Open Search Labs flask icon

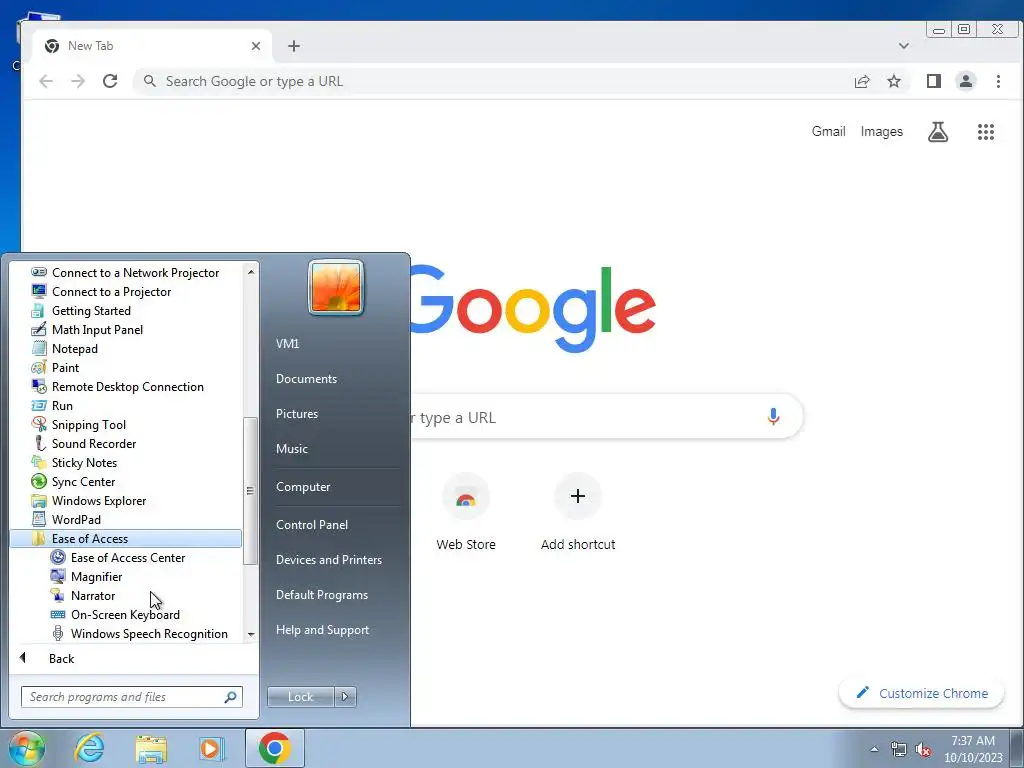tap(938, 132)
